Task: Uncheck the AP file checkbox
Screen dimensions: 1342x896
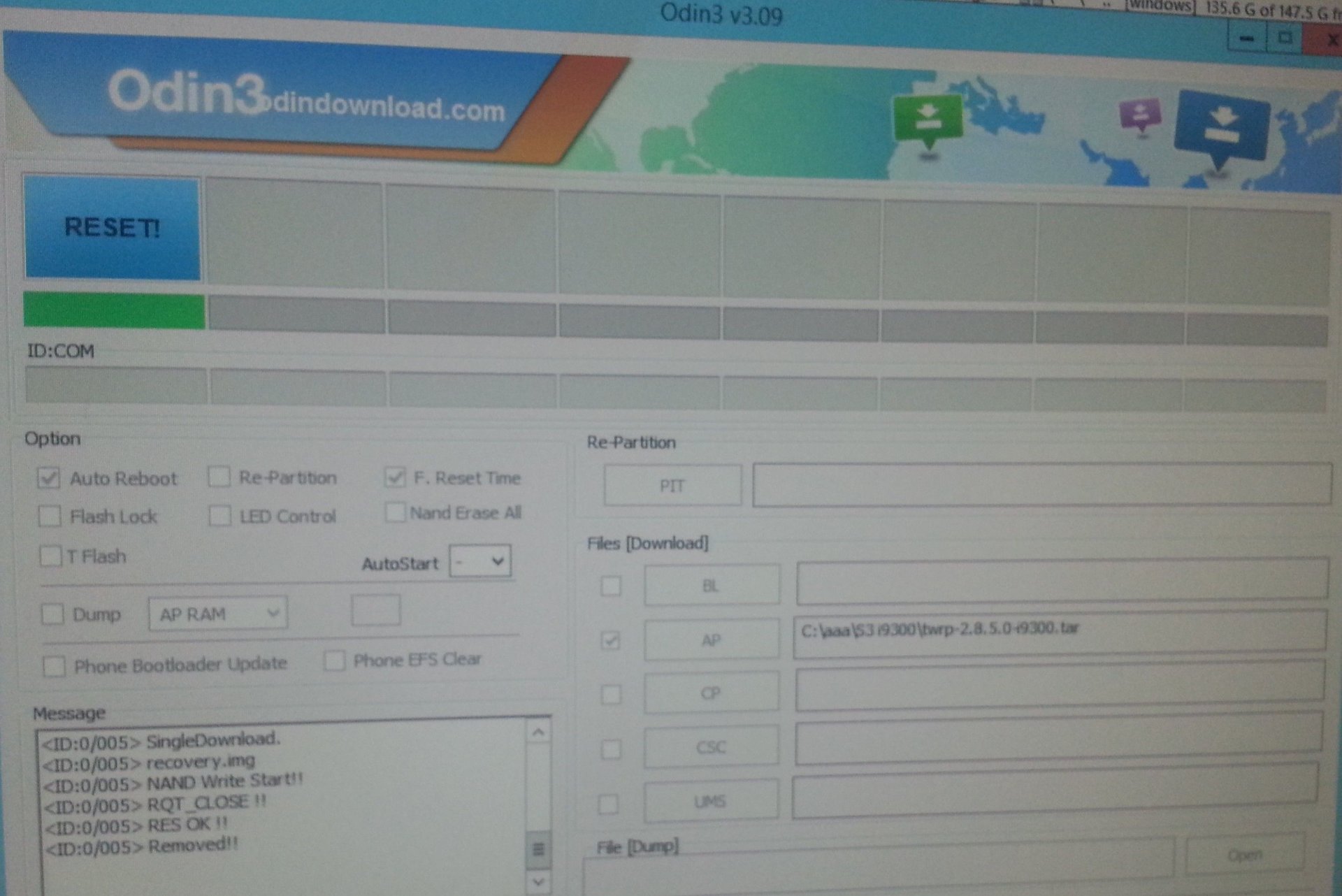Action: point(611,640)
